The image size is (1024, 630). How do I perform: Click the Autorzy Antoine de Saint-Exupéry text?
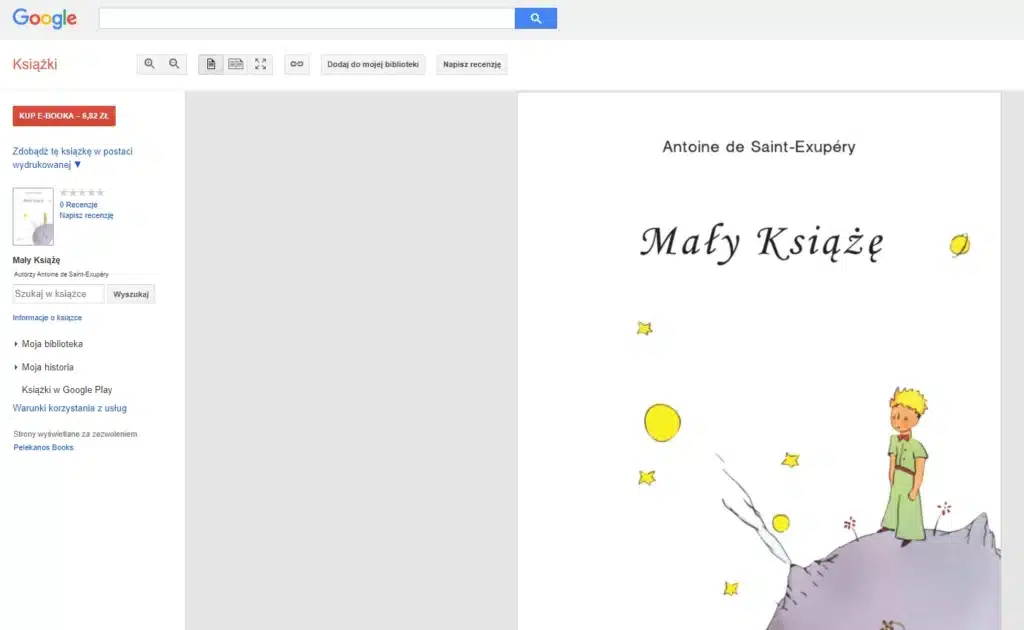coord(61,274)
